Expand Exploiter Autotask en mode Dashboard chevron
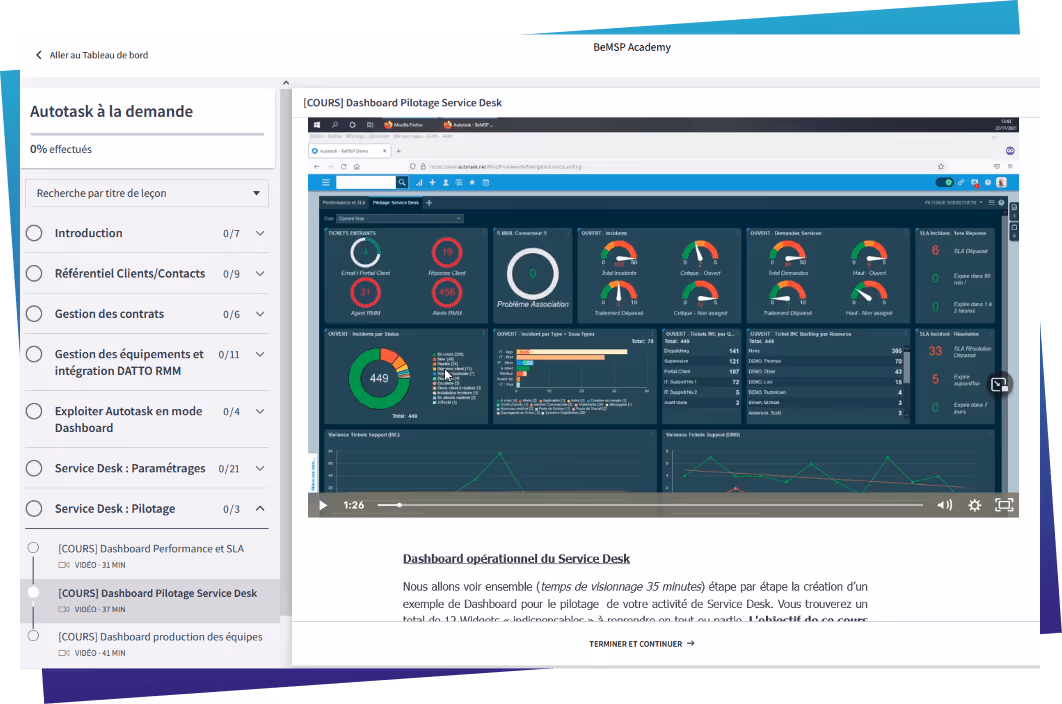The height and width of the screenshot is (704, 1062). point(260,411)
